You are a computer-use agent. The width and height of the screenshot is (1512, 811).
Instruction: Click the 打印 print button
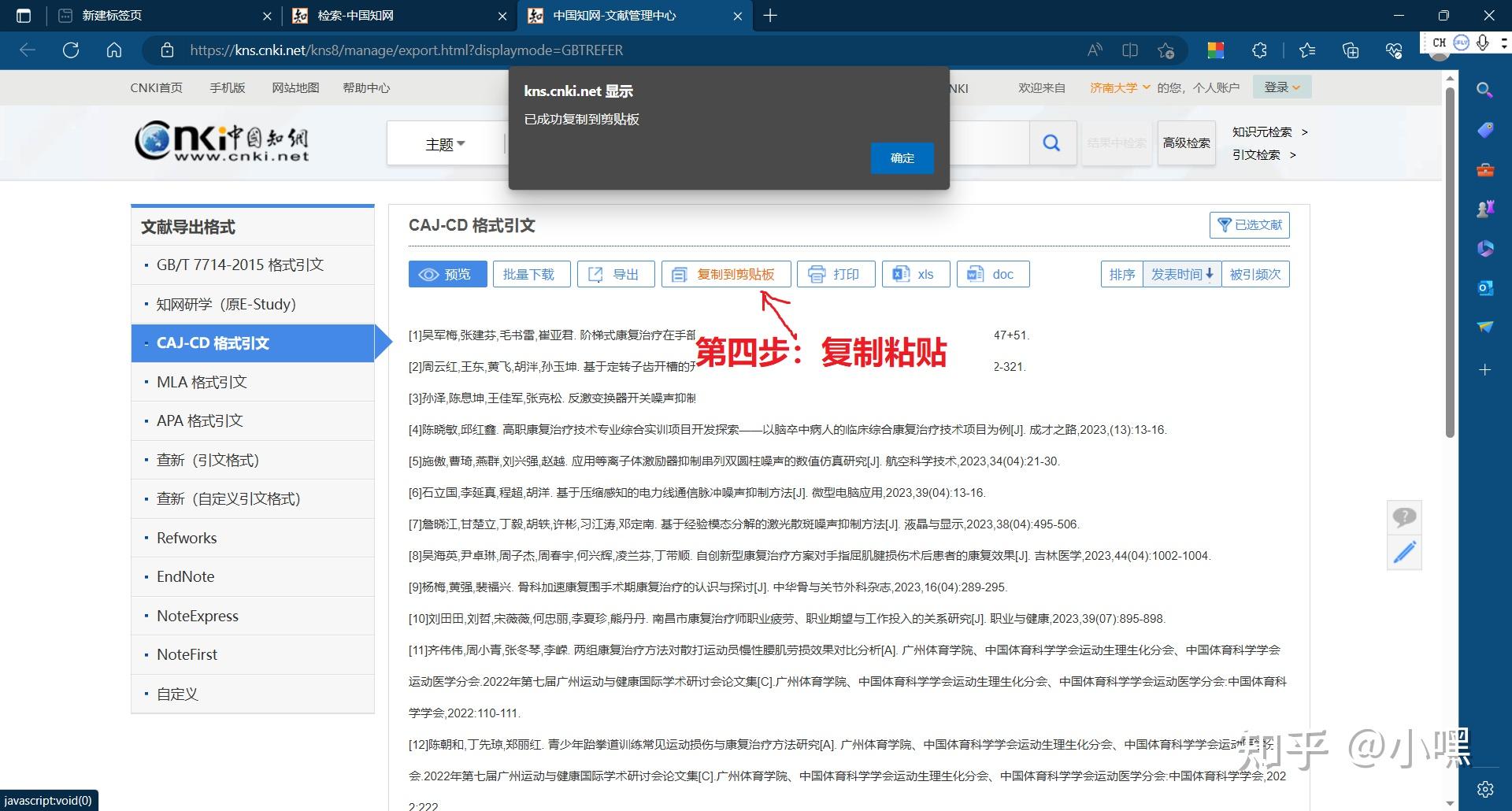tap(836, 274)
